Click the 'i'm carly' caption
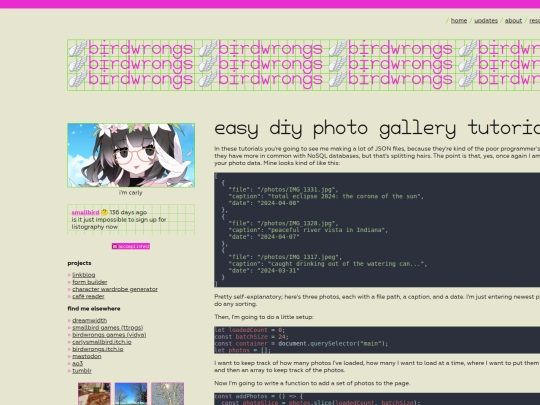 click(131, 193)
